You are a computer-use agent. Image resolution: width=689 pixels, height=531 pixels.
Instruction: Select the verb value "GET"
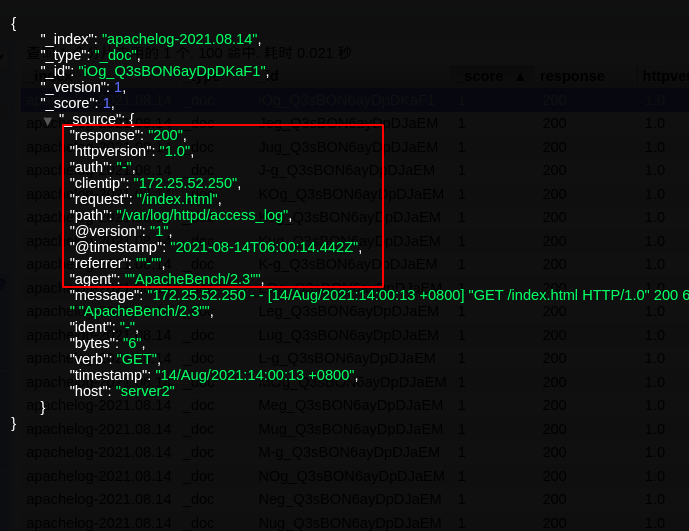(137, 359)
